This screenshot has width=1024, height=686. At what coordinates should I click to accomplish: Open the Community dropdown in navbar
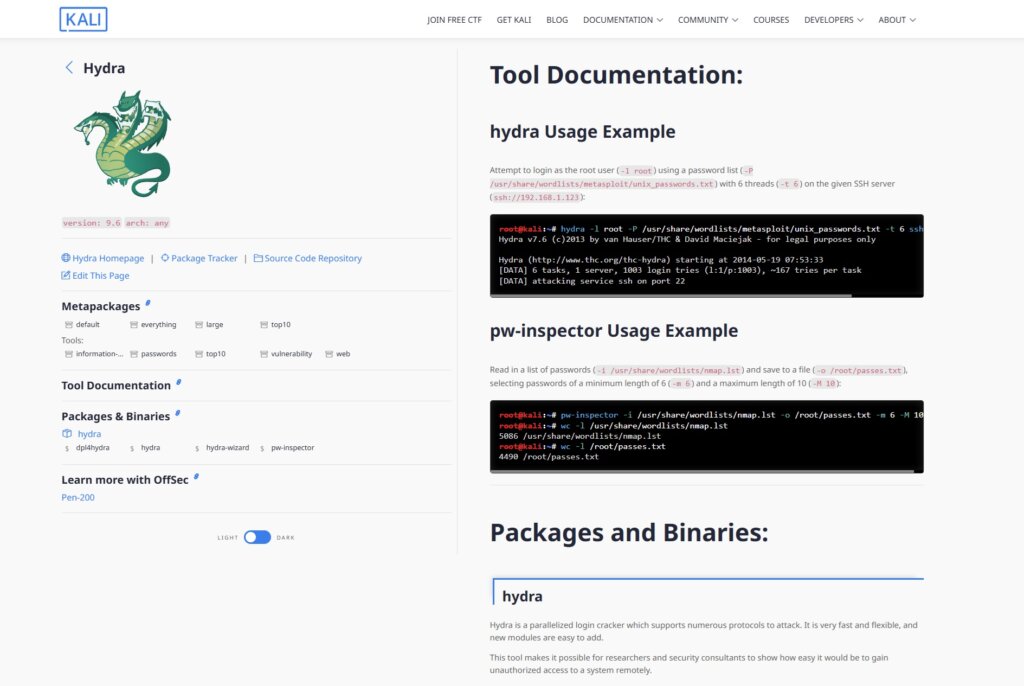[x=708, y=20]
